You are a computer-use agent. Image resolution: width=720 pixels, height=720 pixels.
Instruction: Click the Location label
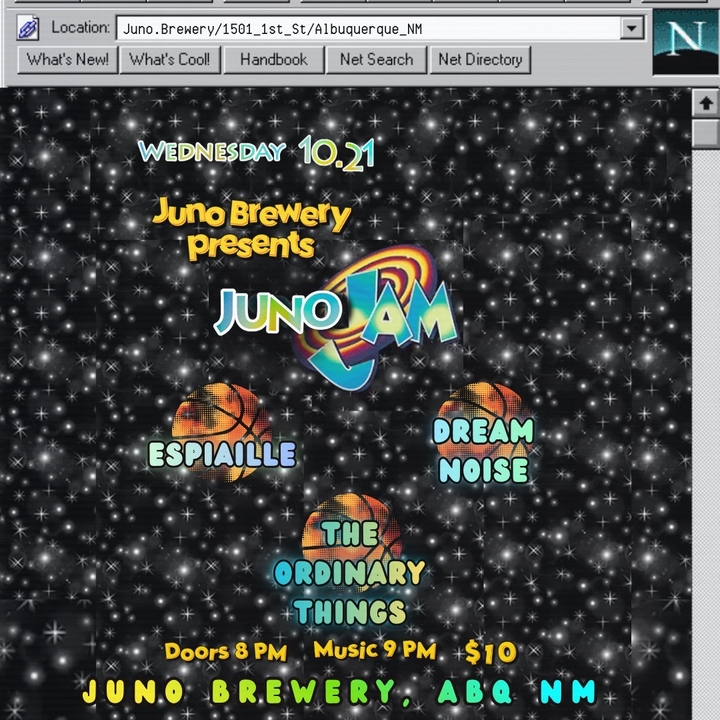coord(80,28)
